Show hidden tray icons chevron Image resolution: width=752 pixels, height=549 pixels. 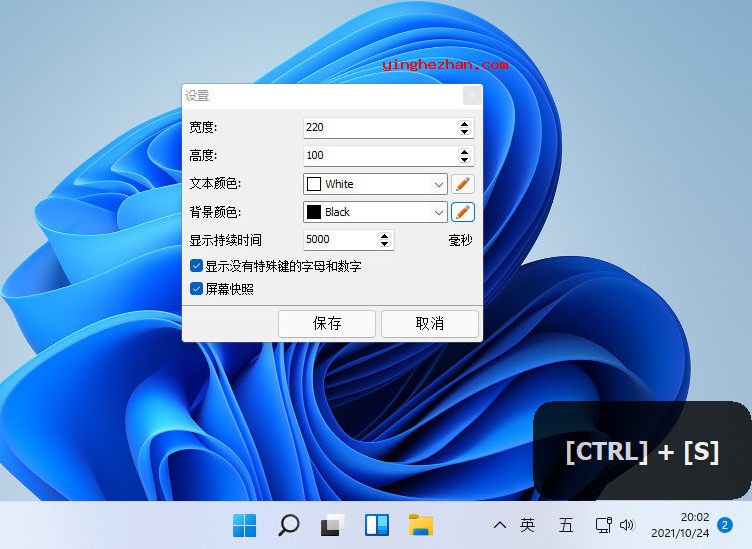click(500, 526)
